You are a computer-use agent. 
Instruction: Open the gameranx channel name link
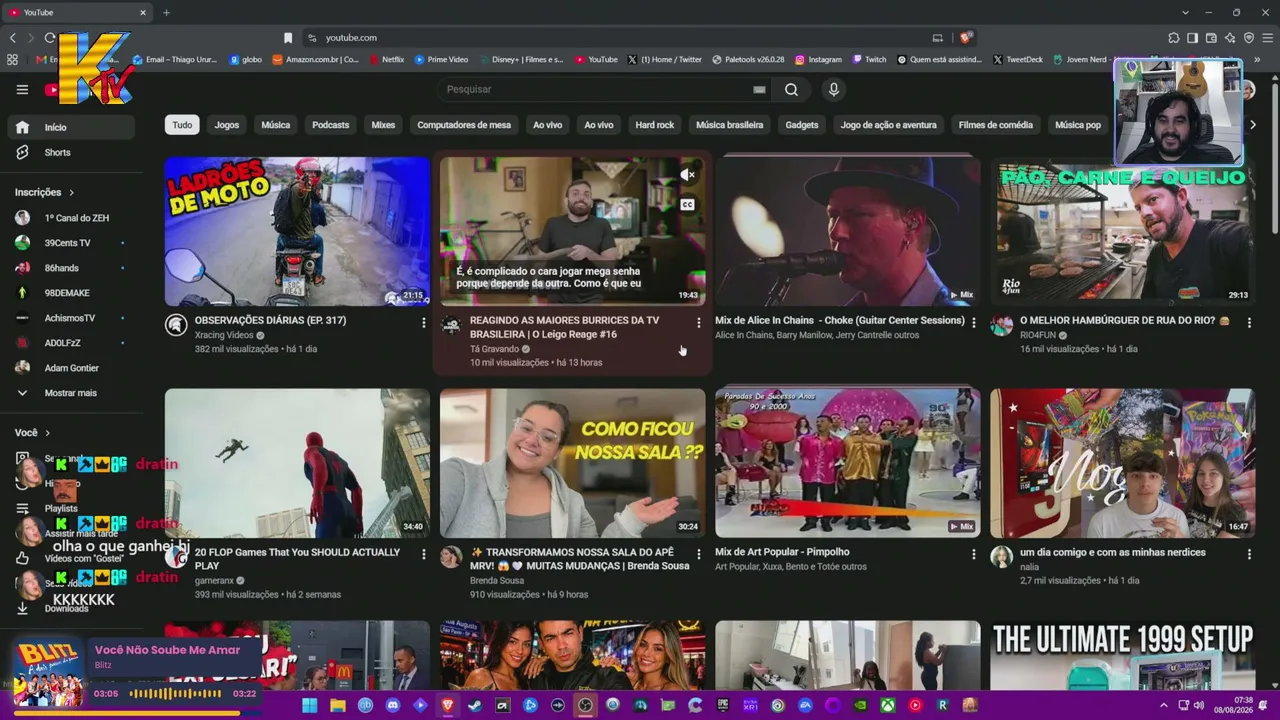(x=214, y=580)
